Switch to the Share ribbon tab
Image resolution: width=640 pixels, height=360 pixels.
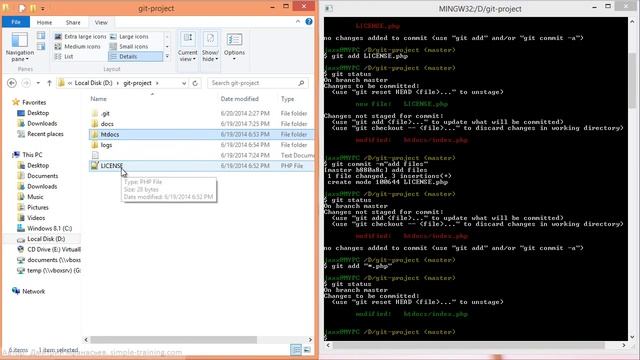pos(73,22)
